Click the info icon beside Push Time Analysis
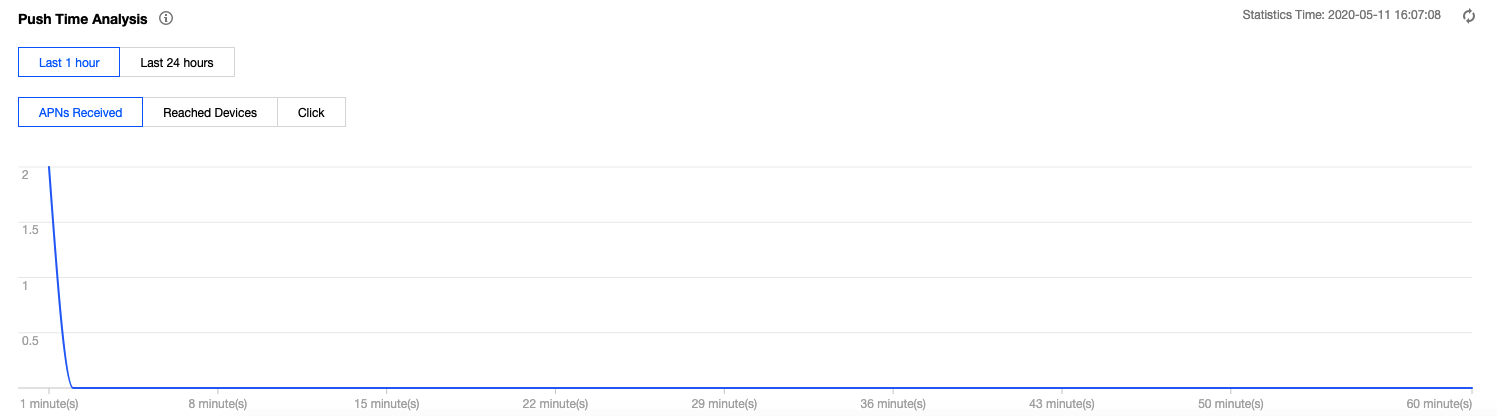The width and height of the screenshot is (1497, 416). [166, 19]
